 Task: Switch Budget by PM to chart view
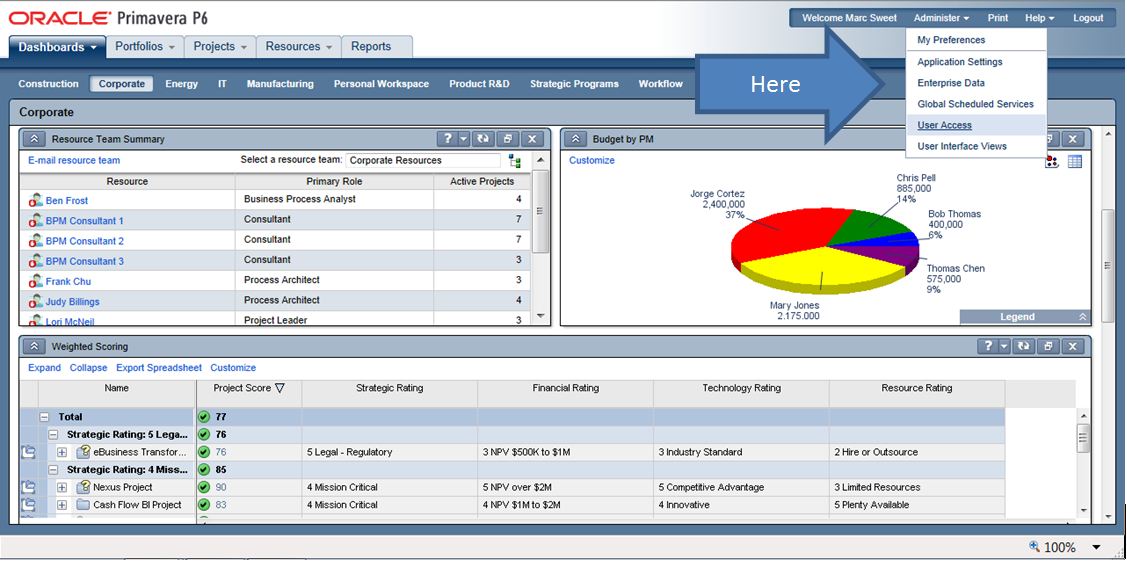coord(1052,162)
